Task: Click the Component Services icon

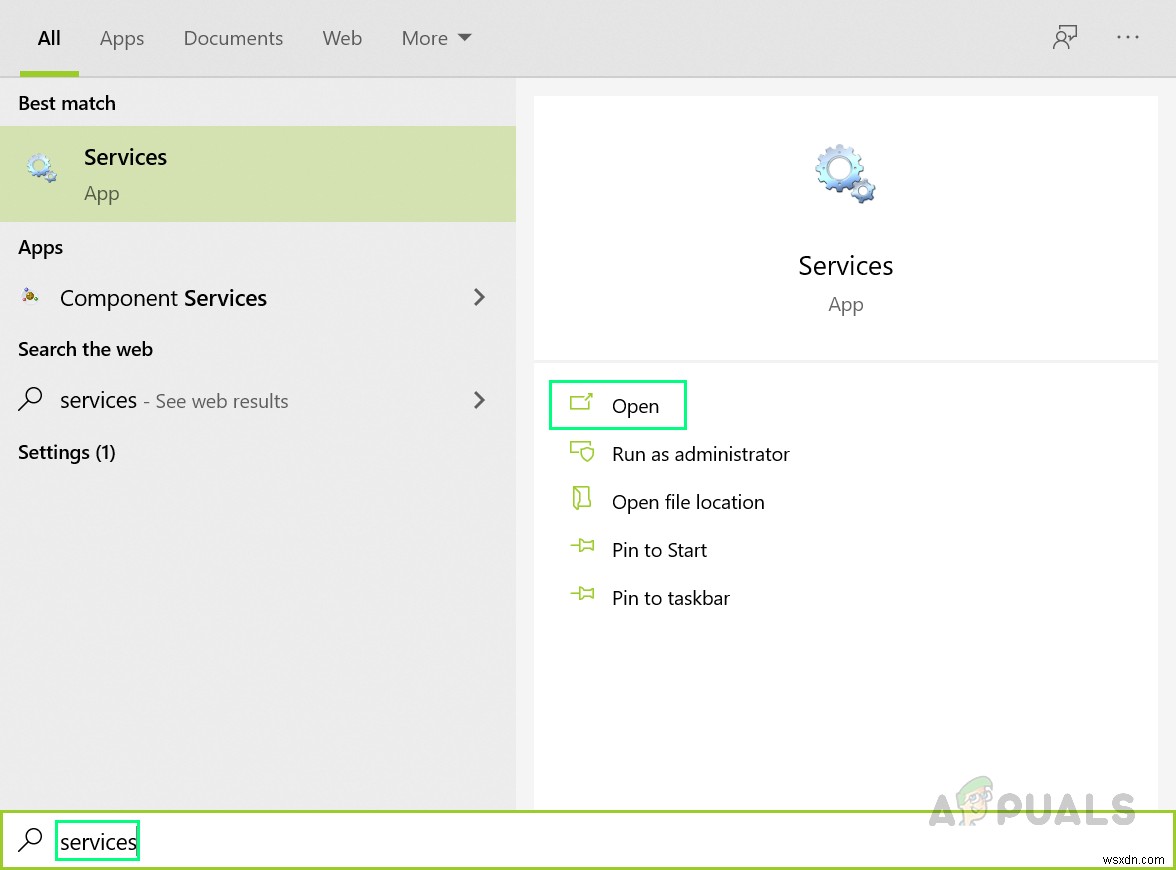Action: 30,296
